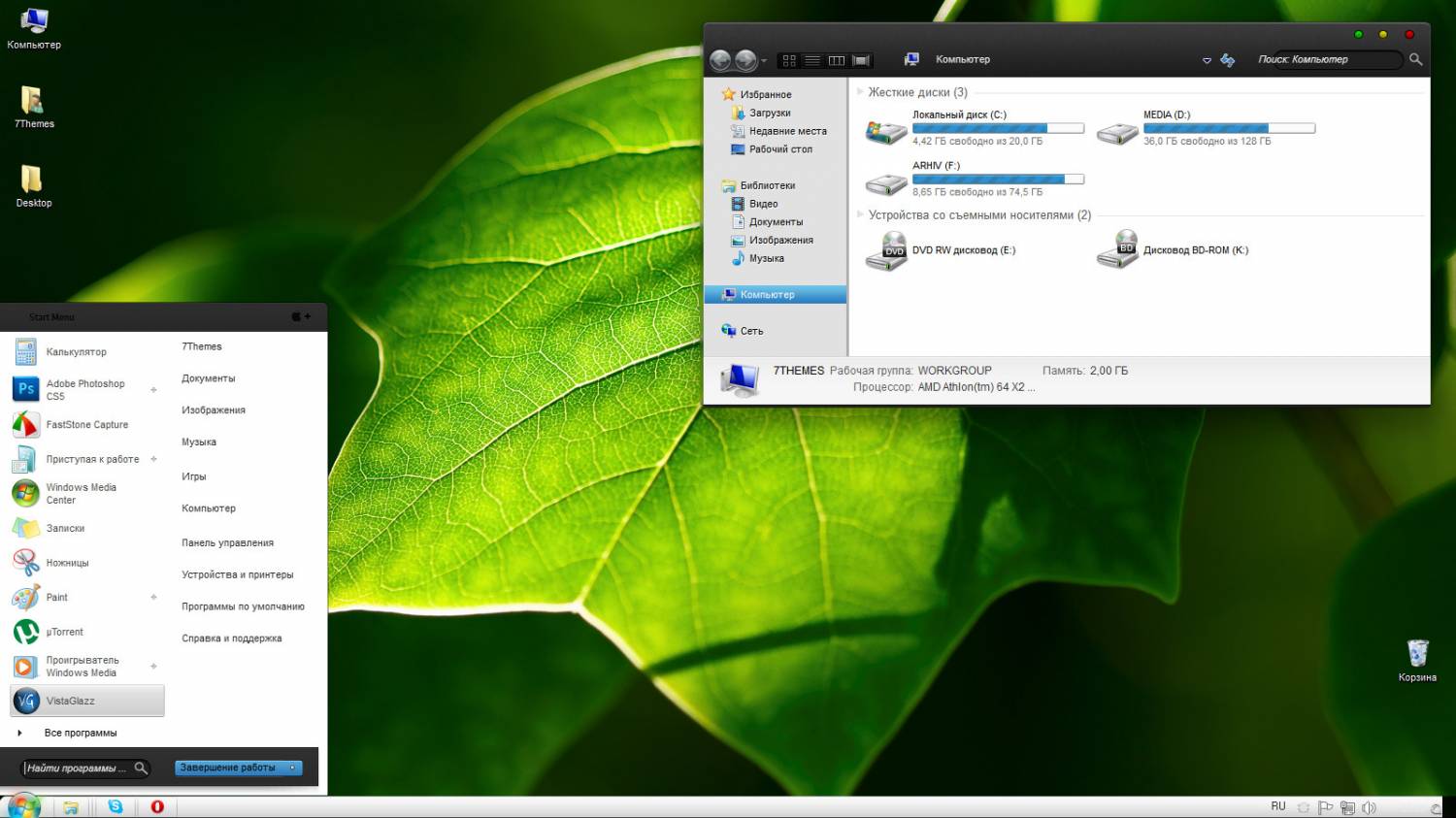The height and width of the screenshot is (818, 1456).
Task: Click the magnifier icon in Explorer search
Action: click(1415, 59)
